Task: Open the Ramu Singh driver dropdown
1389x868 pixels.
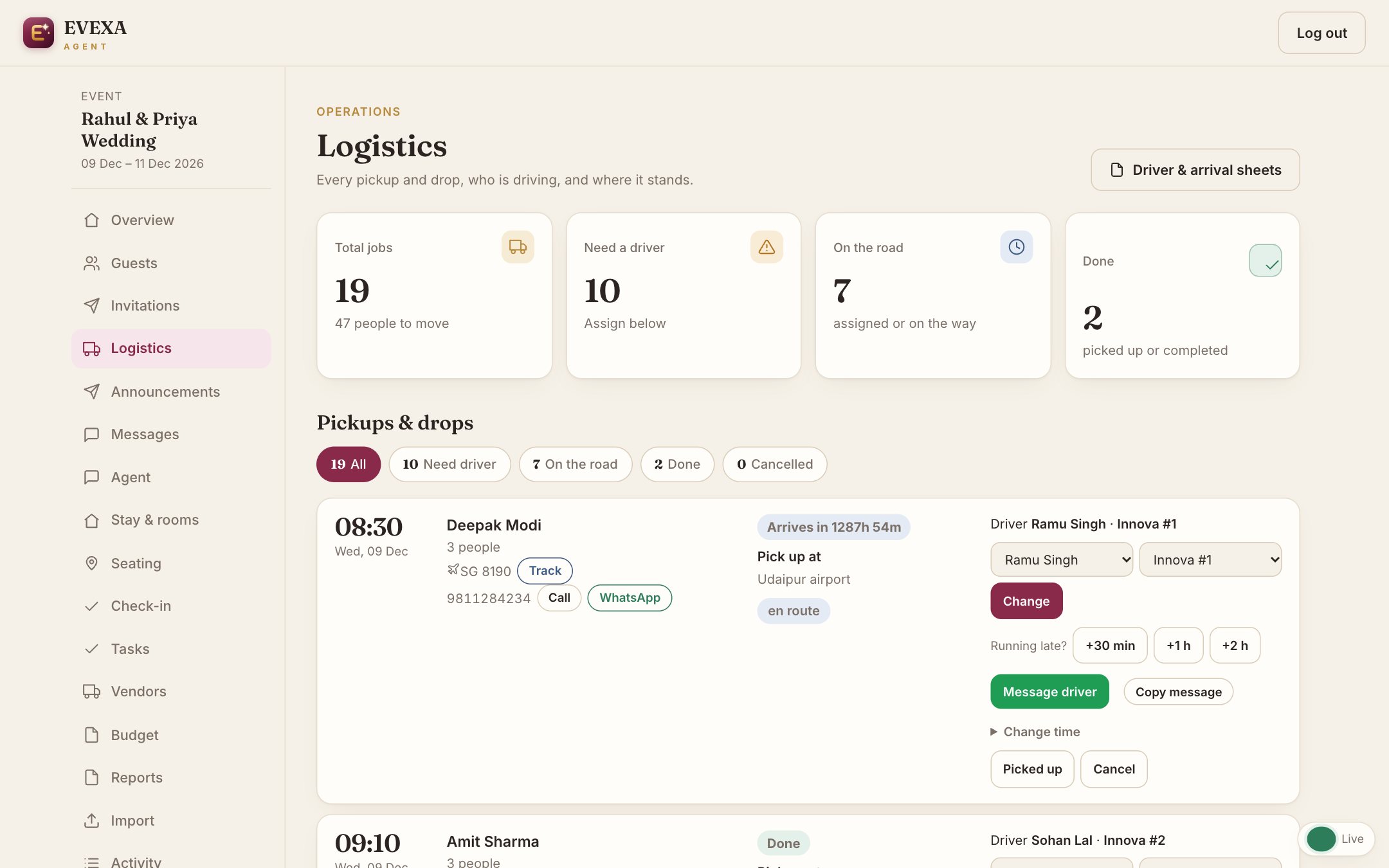Action: point(1062,559)
